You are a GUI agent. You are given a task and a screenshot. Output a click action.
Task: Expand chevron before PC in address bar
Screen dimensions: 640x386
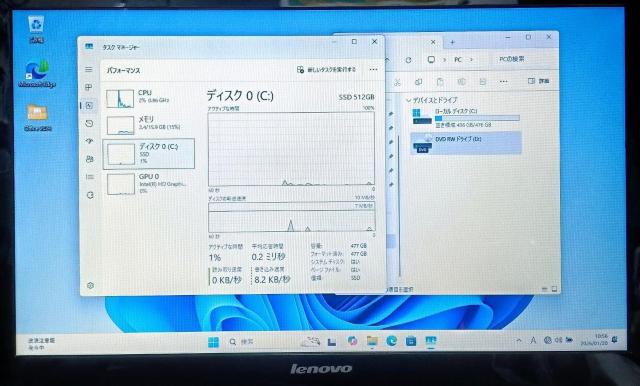click(x=444, y=60)
